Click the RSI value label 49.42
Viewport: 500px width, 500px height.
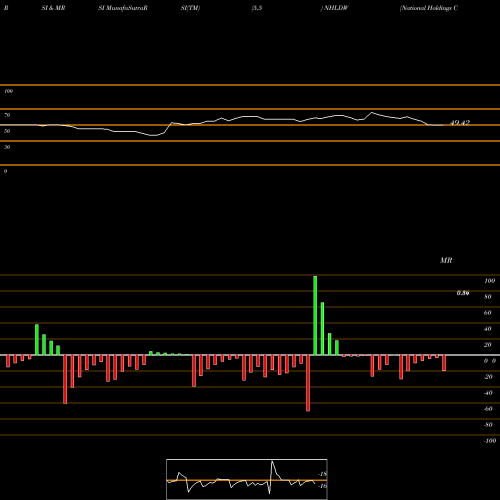click(460, 123)
